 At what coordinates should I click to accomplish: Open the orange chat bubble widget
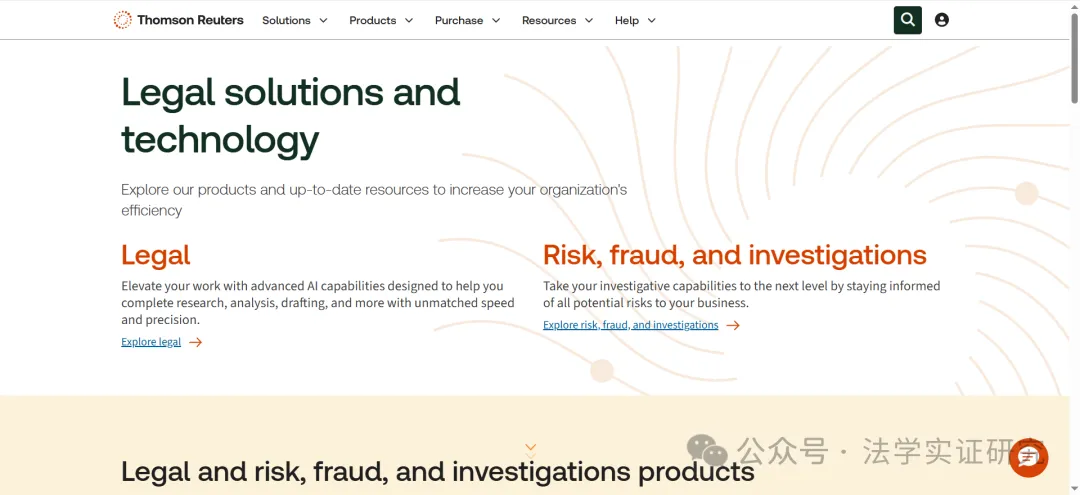click(x=1028, y=457)
